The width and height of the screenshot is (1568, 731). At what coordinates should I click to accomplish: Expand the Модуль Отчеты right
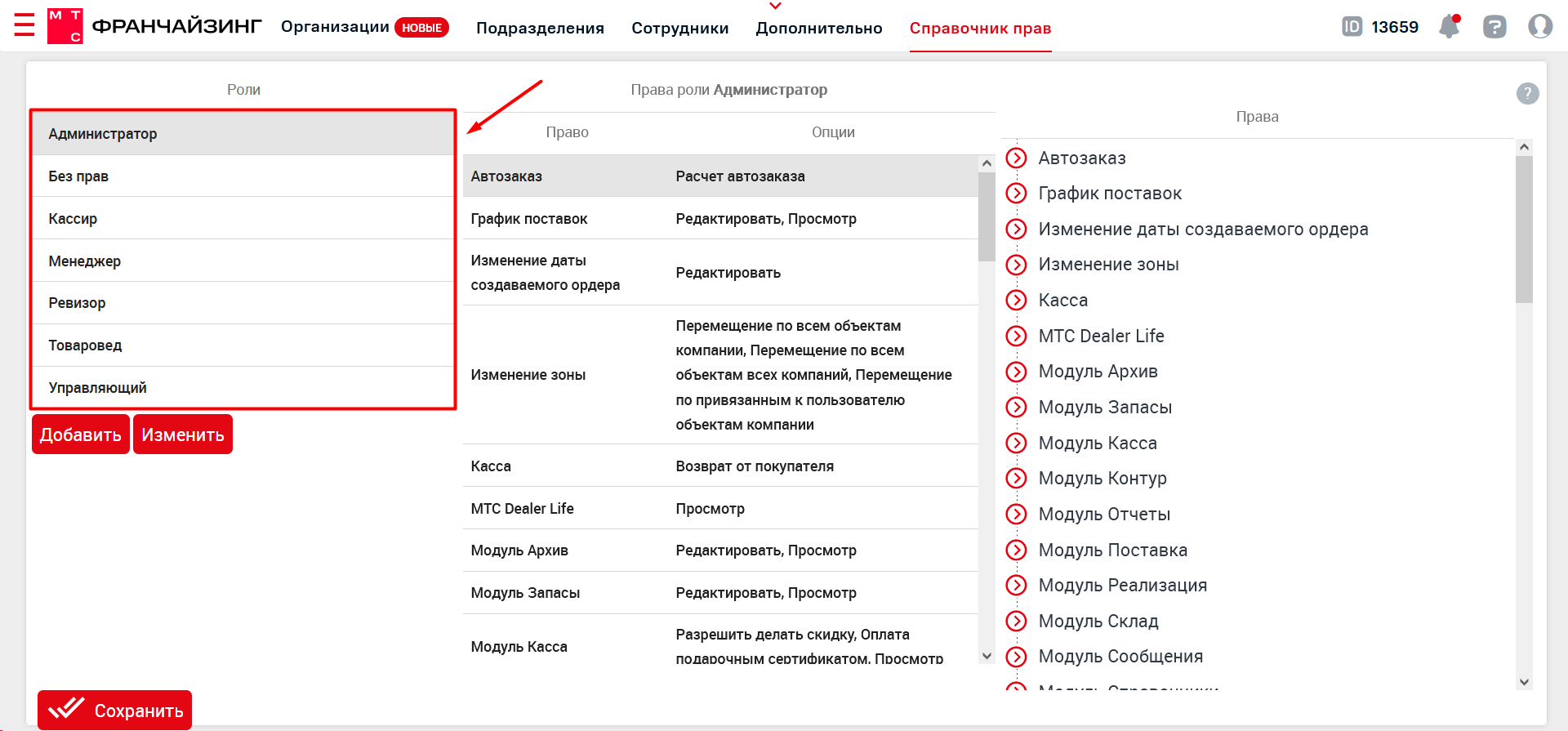[1016, 515]
